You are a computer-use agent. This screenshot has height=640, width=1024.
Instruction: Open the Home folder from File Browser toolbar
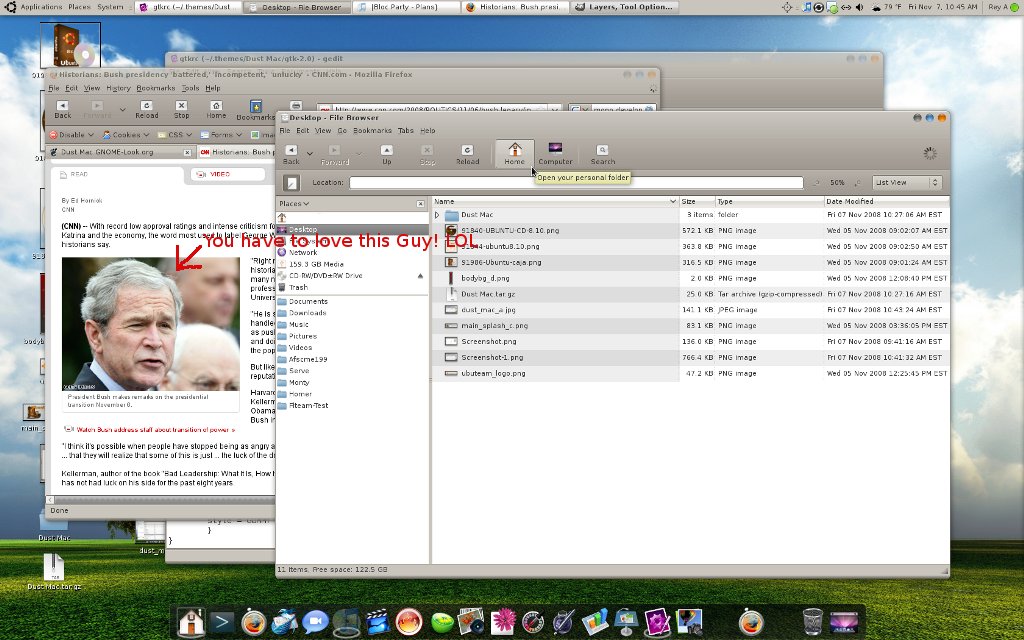[x=514, y=154]
